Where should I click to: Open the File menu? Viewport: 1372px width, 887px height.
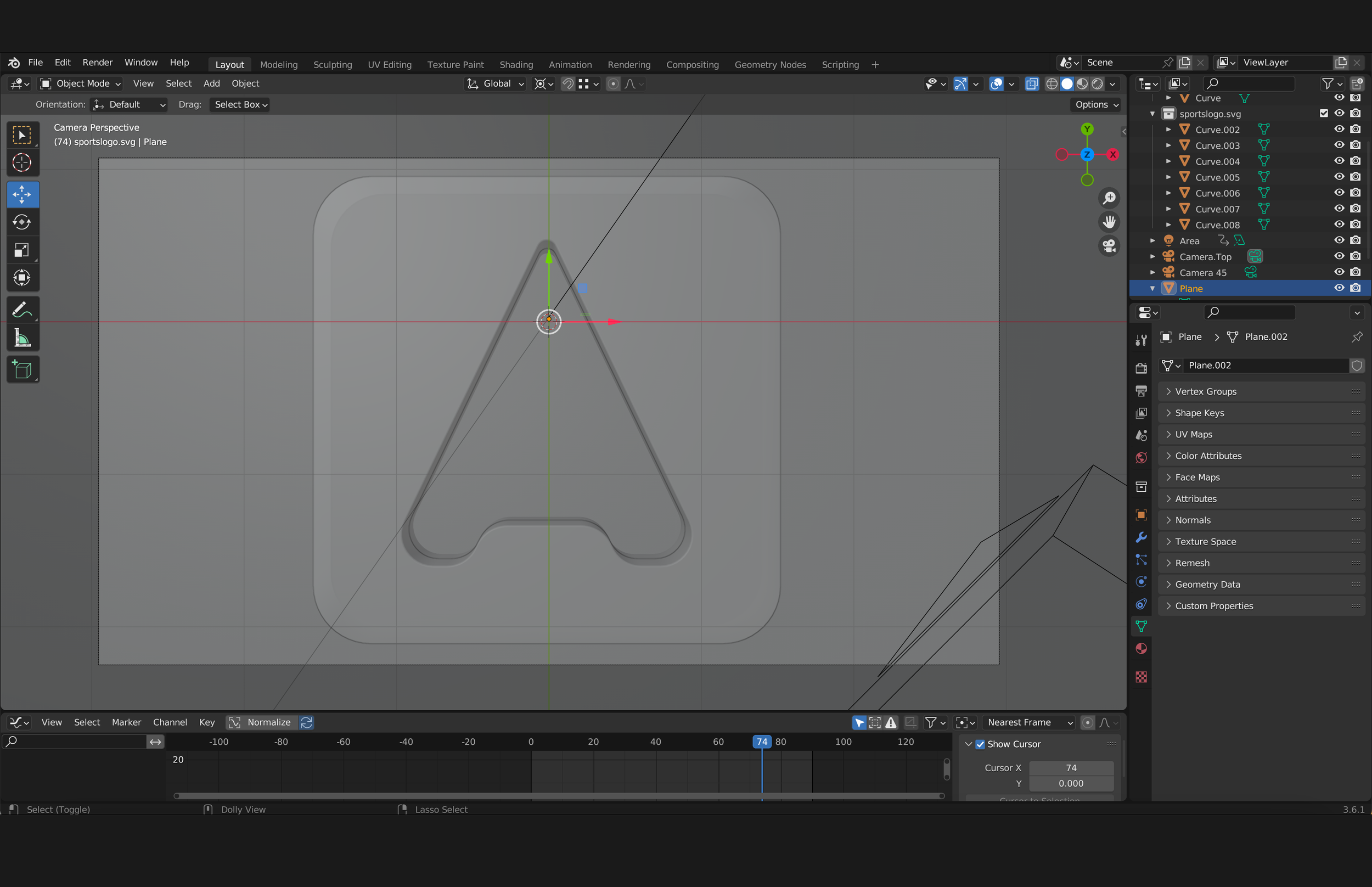[x=35, y=62]
